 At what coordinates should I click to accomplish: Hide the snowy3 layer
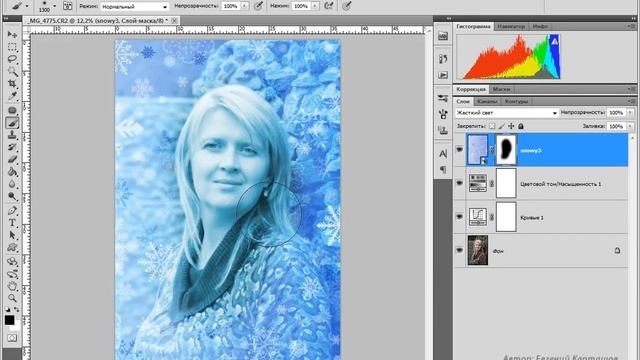click(460, 150)
